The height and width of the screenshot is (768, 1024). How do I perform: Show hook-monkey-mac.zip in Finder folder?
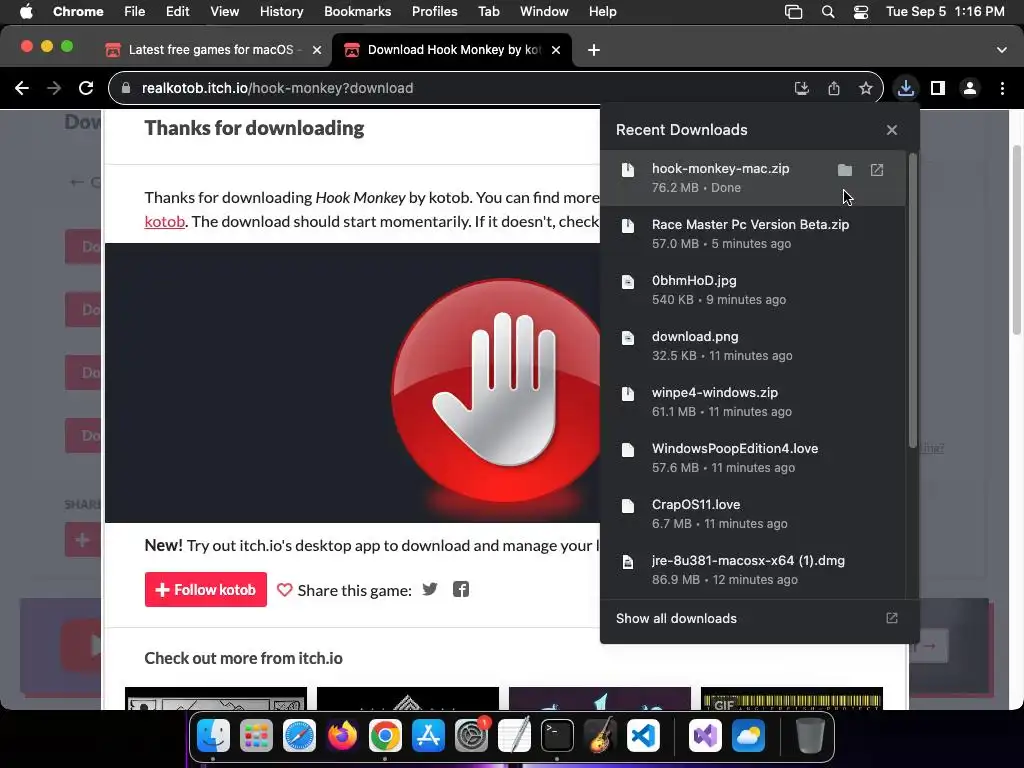[x=844, y=170]
